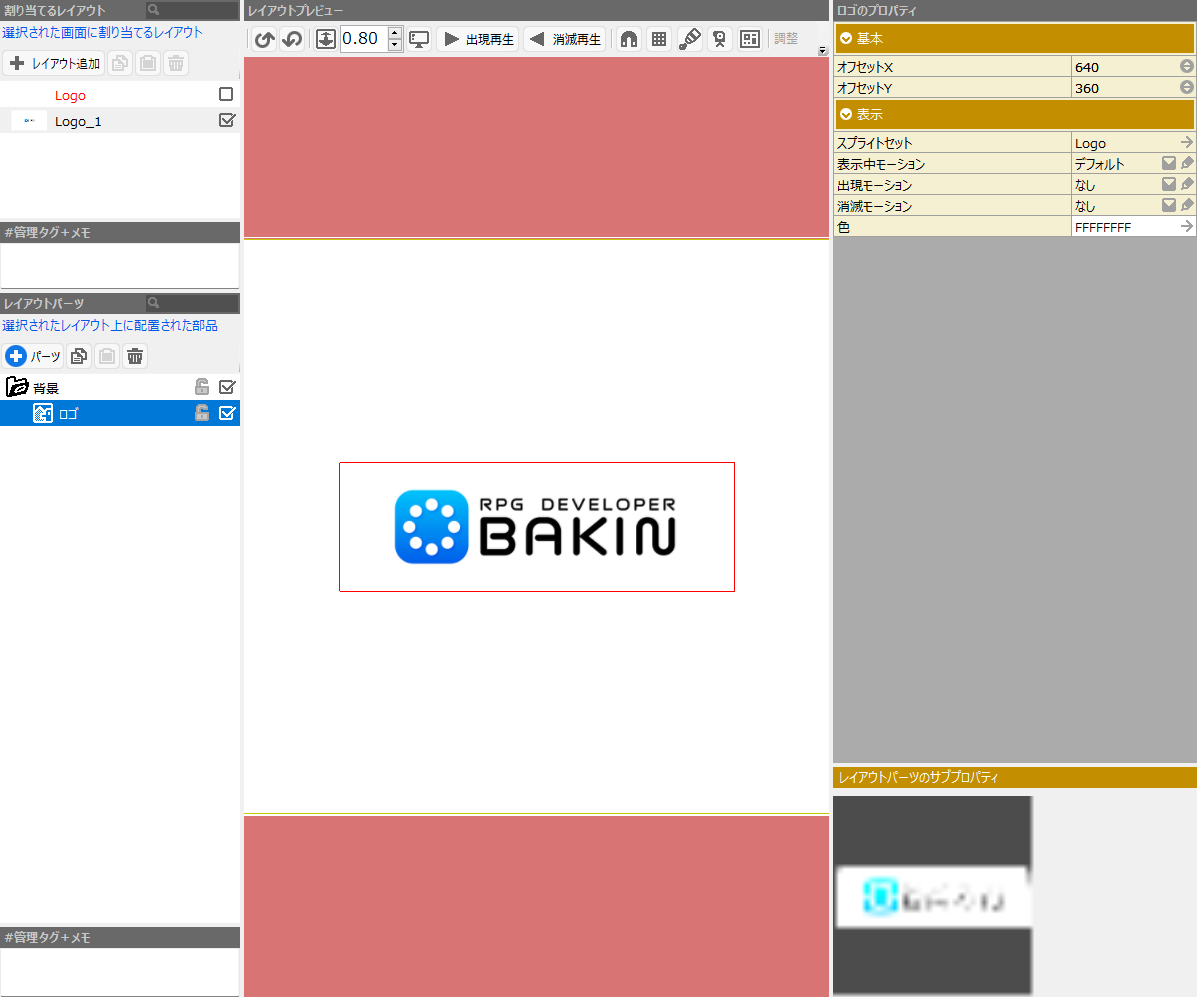
Task: Delete the selected layout part with trash icon
Action: tap(135, 356)
